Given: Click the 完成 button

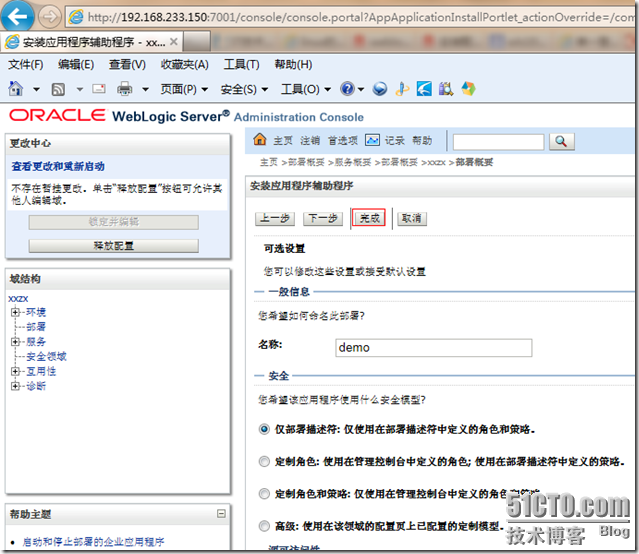Looking at the screenshot, I should pos(369,219).
